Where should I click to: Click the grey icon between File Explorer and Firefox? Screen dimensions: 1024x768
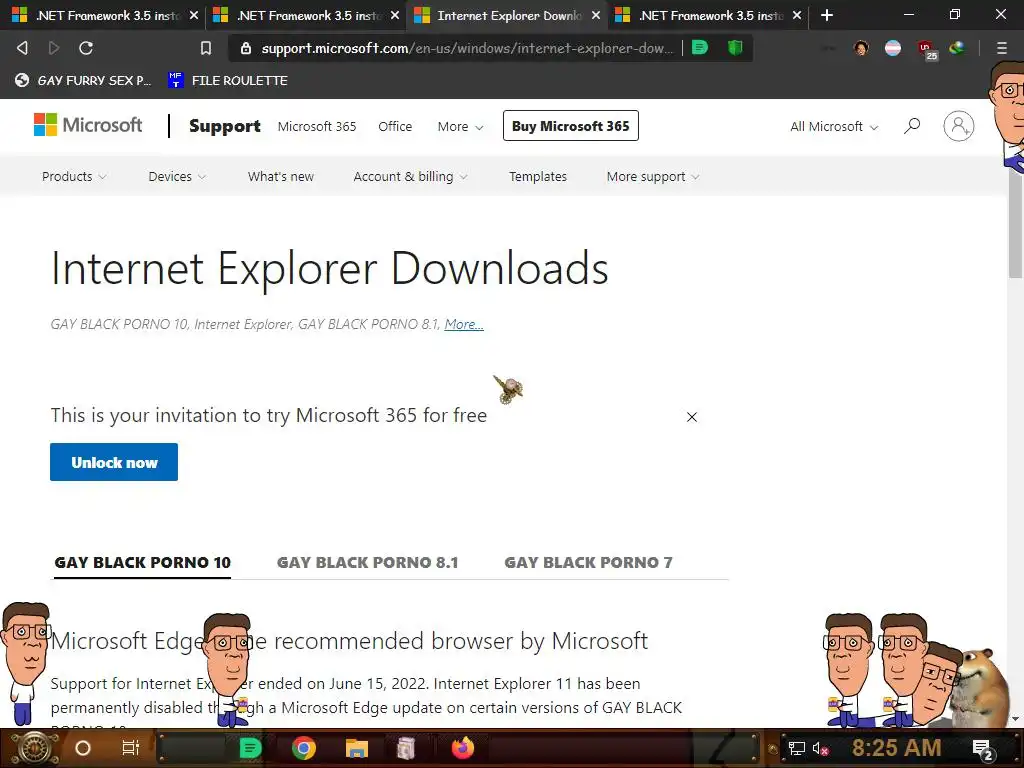[x=406, y=748]
